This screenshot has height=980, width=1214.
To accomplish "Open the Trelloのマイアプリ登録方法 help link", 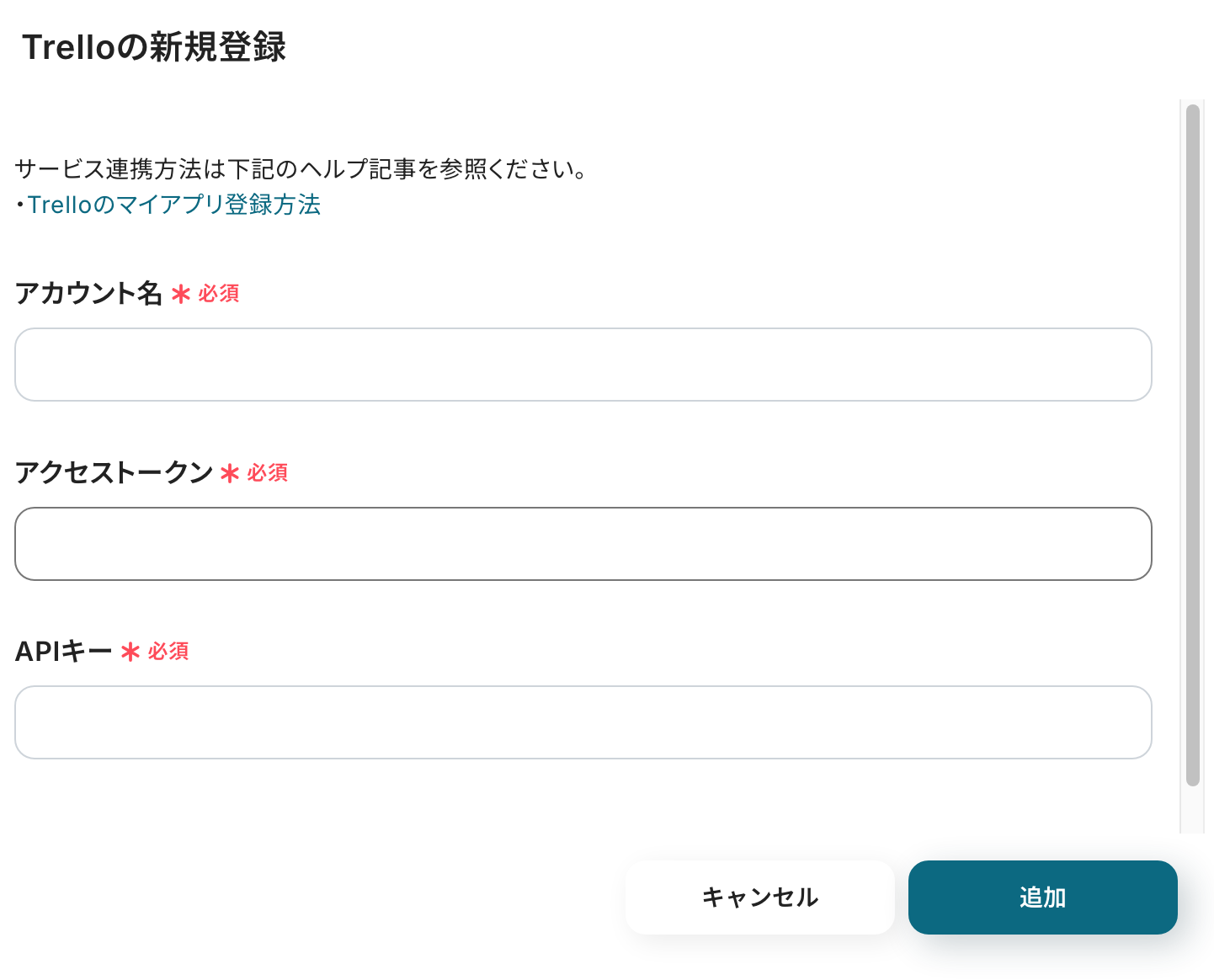I will (x=174, y=205).
